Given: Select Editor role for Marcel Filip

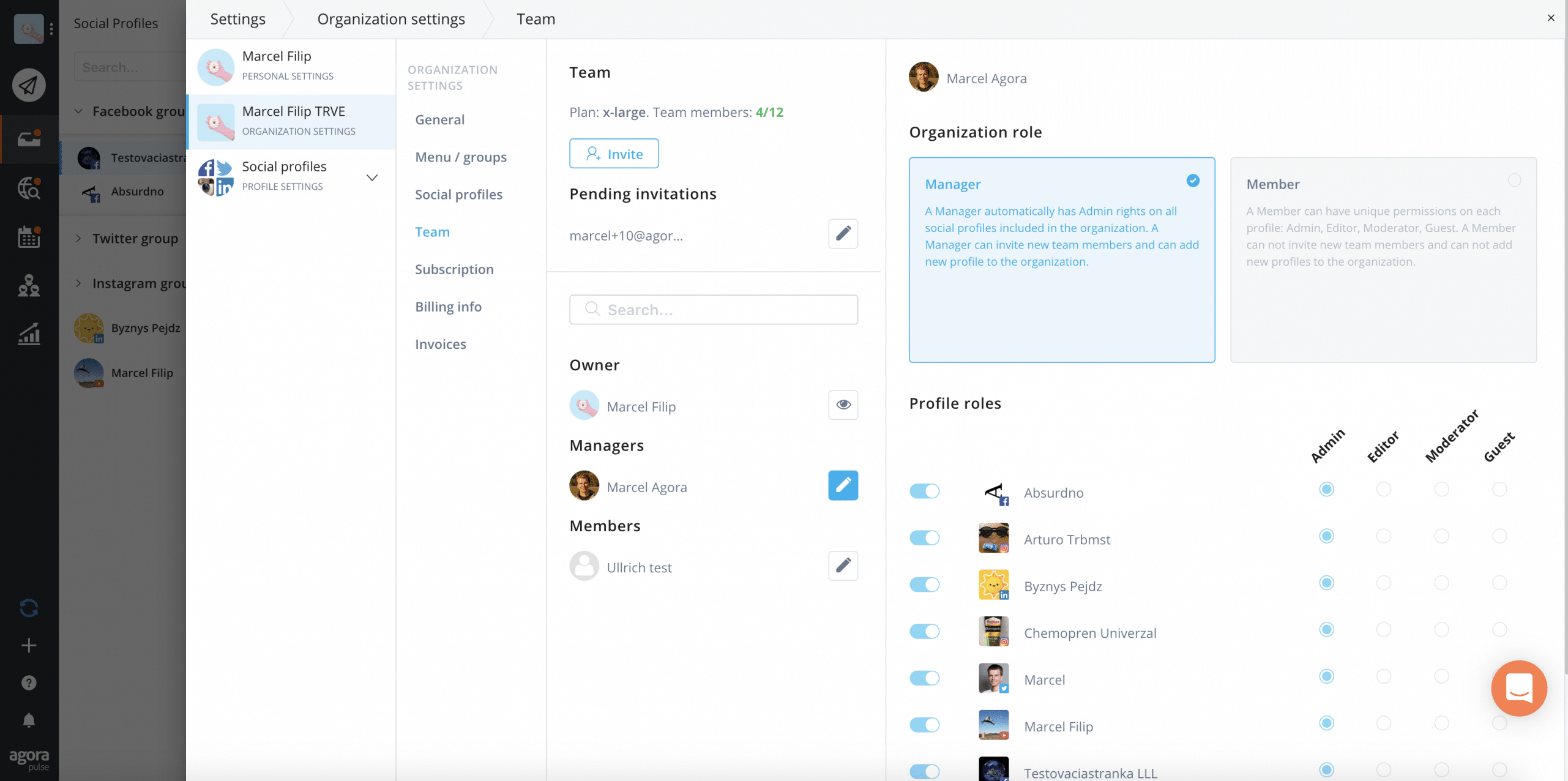Looking at the screenshot, I should (x=1383, y=723).
